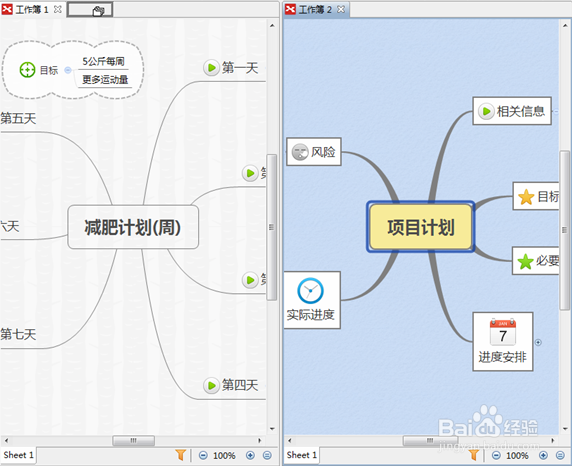Click the grey face marker on 风险
The image size is (572, 466).
(300, 152)
